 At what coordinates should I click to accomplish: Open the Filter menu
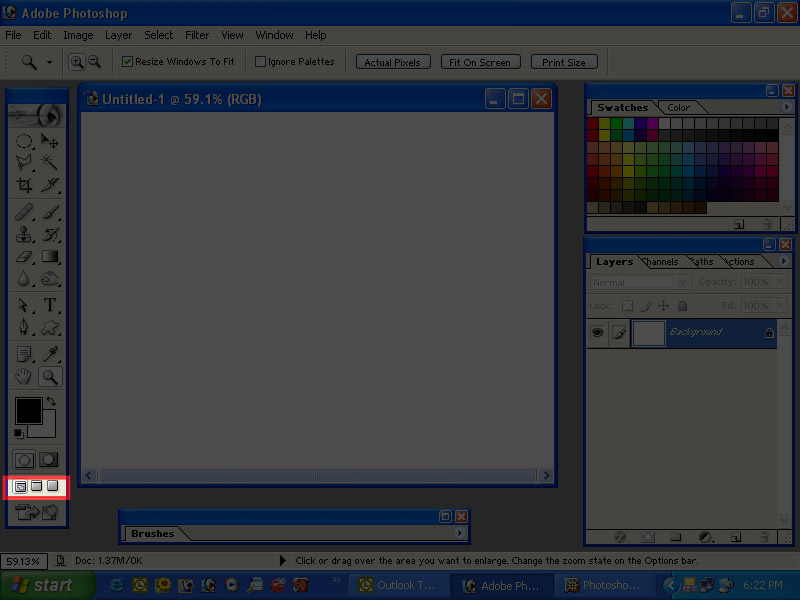point(197,35)
